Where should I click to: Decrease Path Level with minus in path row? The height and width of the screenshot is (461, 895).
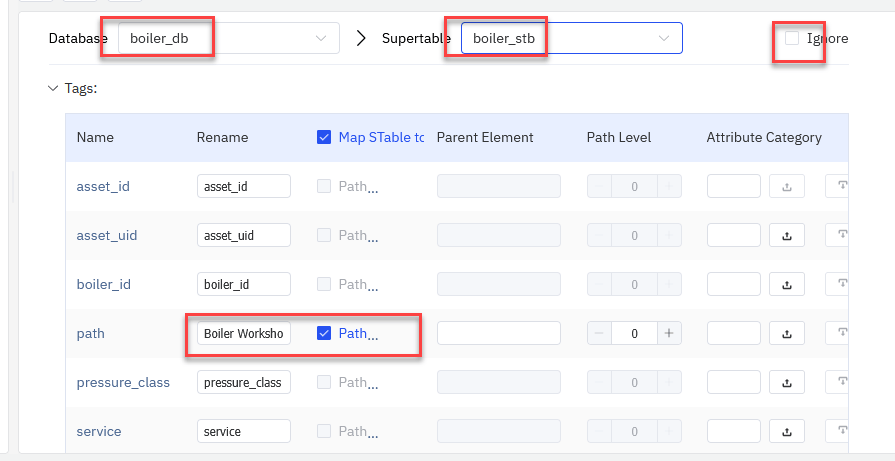tap(599, 333)
